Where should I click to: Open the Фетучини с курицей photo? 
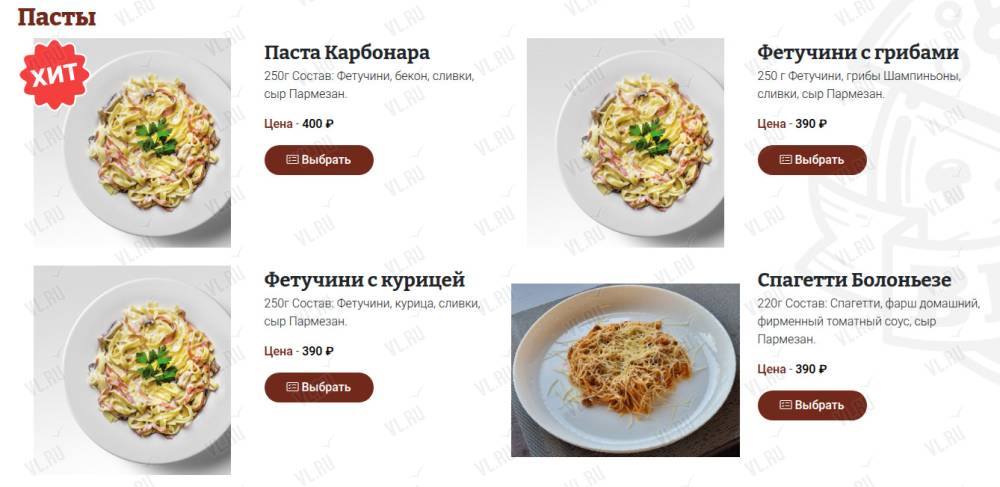tap(132, 370)
